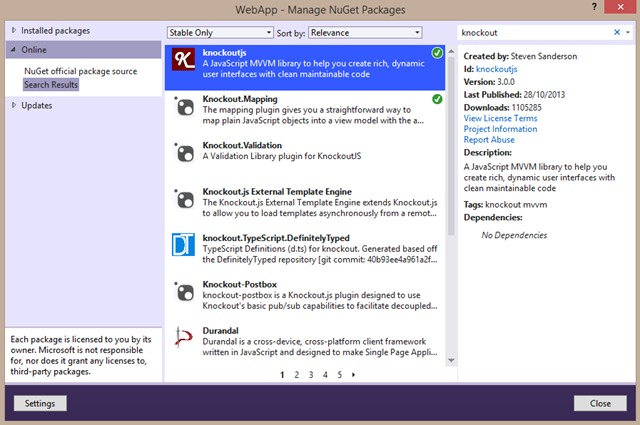Select Knockout.js External Template Engine title
The height and width of the screenshot is (425, 640).
[277, 191]
